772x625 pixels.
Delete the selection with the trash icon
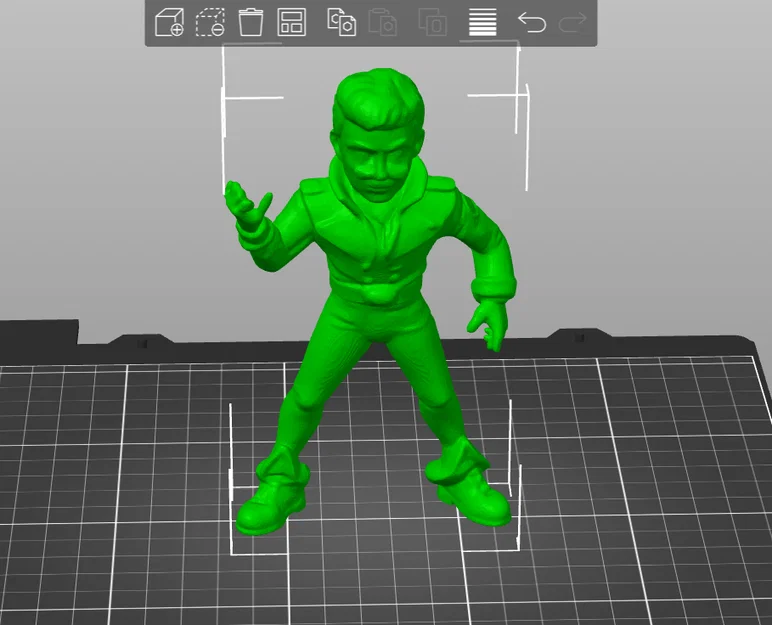point(251,23)
